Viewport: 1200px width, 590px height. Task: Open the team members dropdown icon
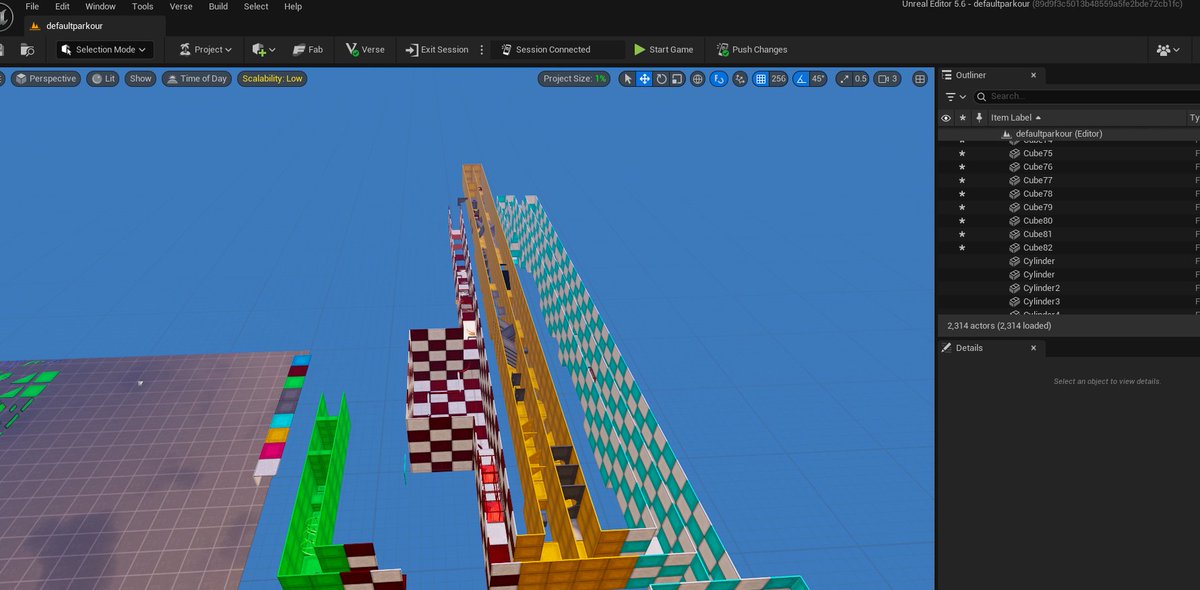pyautogui.click(x=1168, y=49)
